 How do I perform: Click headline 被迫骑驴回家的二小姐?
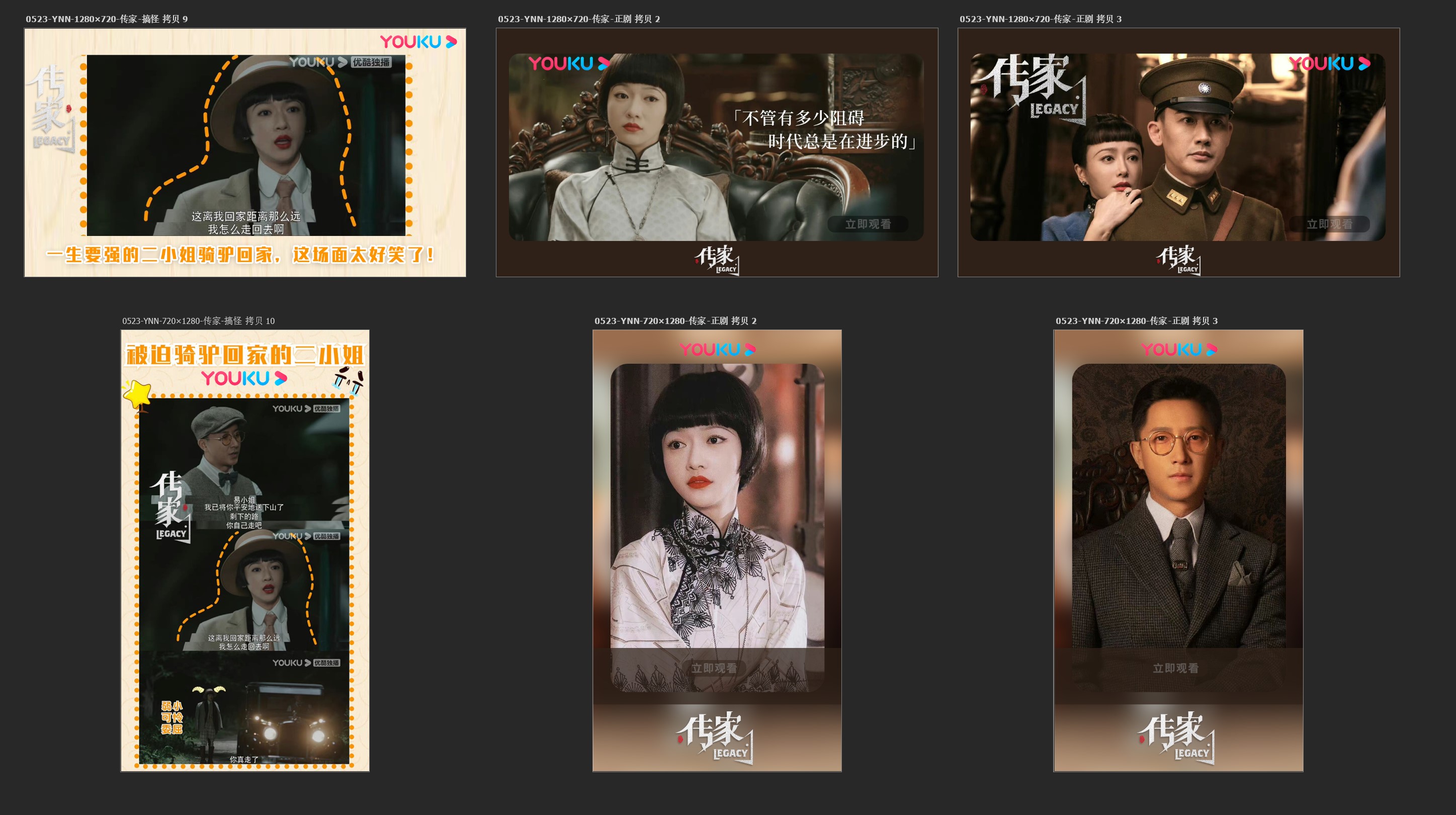[245, 355]
